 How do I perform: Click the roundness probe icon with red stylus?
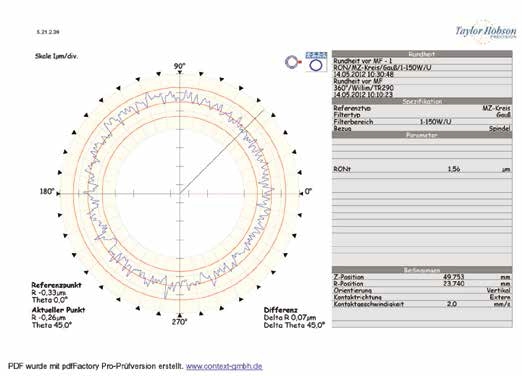point(293,62)
